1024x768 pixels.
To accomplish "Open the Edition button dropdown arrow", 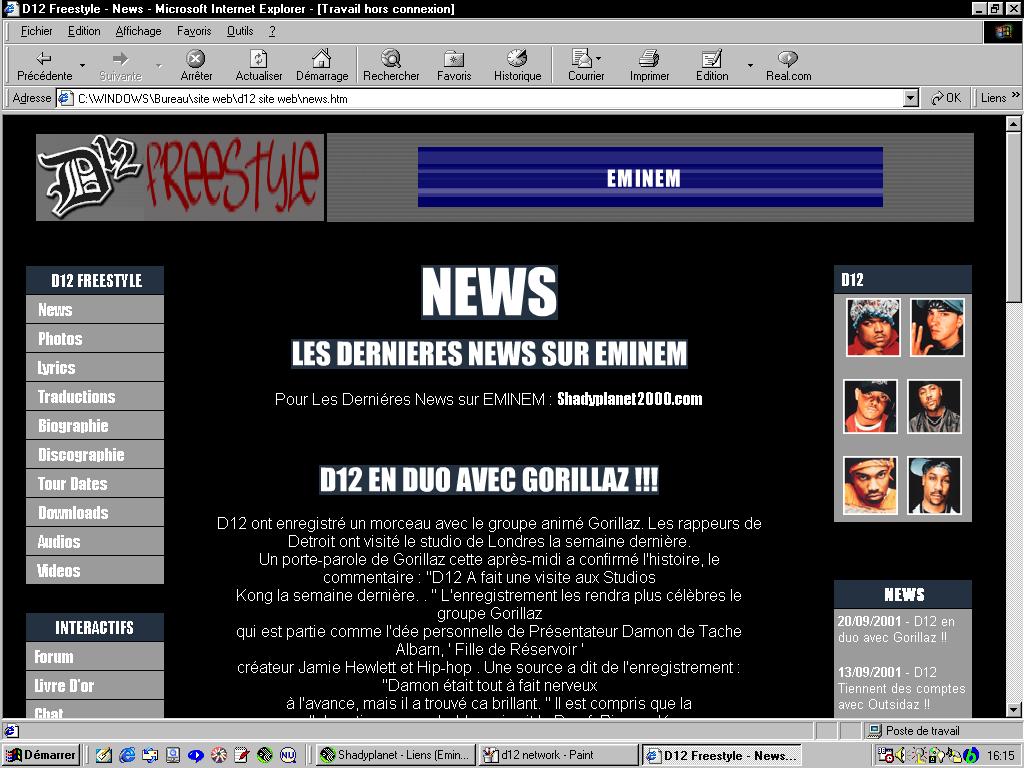I will pos(750,65).
